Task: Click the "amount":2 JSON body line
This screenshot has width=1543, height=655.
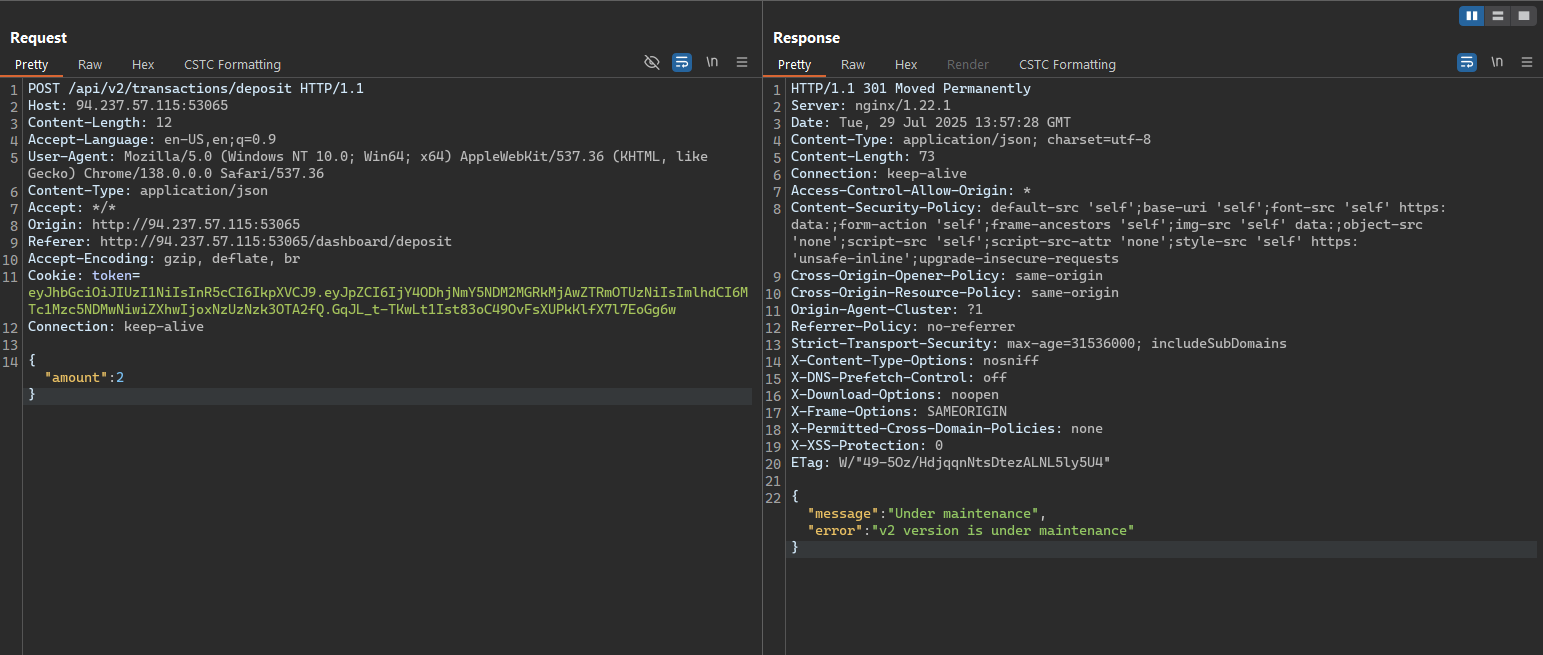Action: [84, 377]
